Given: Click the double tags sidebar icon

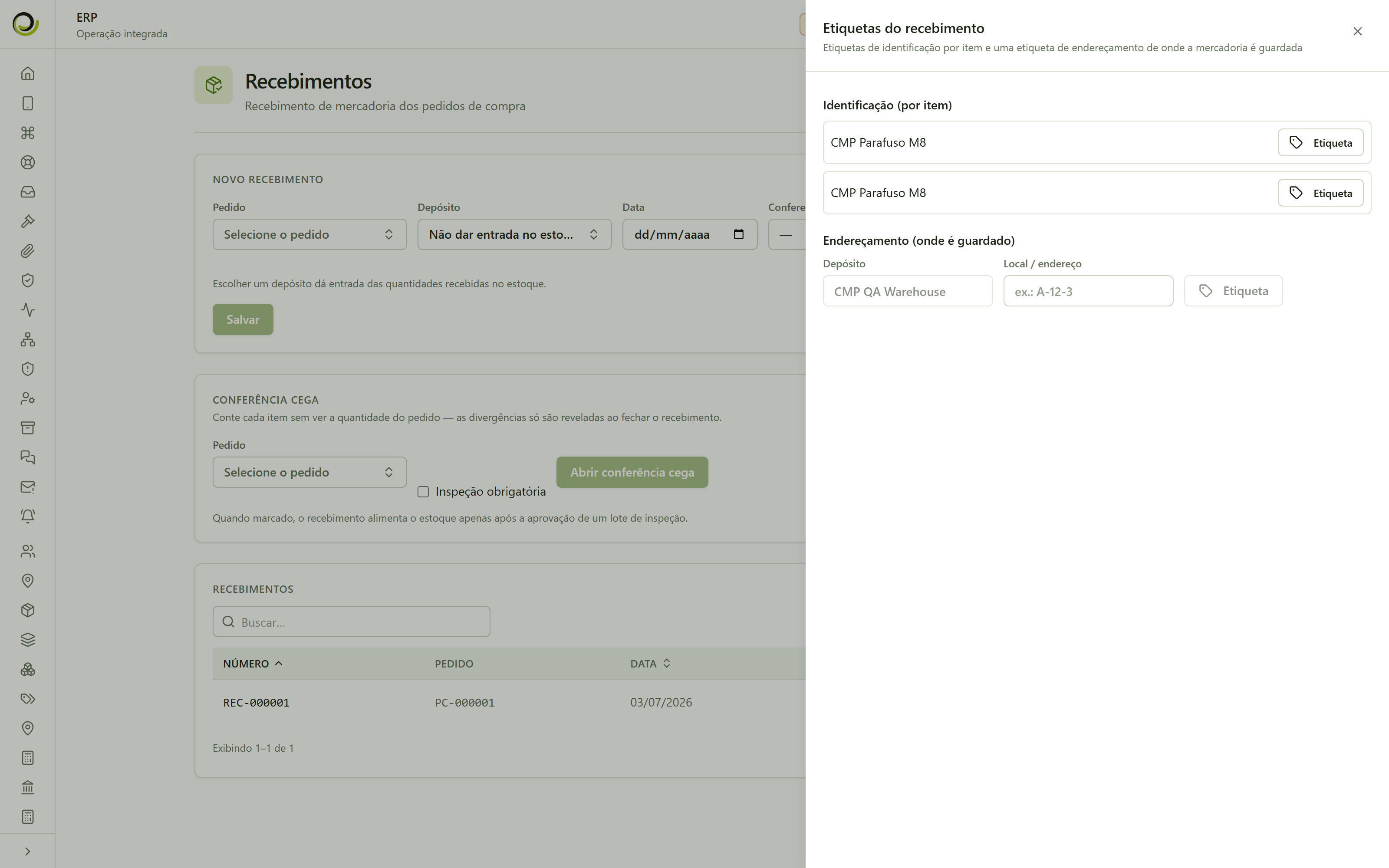Looking at the screenshot, I should pos(27,699).
